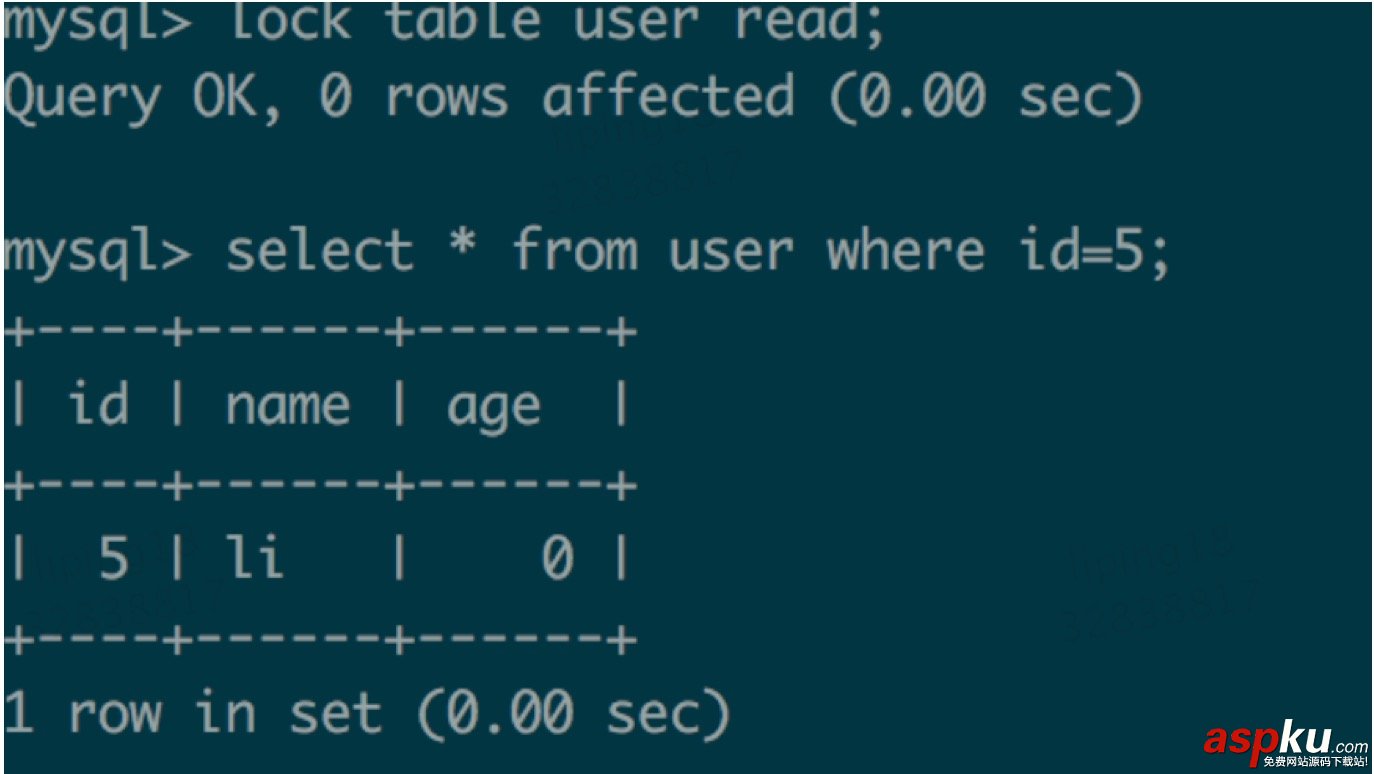Click the "name" column header
Image resolution: width=1374 pixels, height=774 pixels.
tap(288, 407)
